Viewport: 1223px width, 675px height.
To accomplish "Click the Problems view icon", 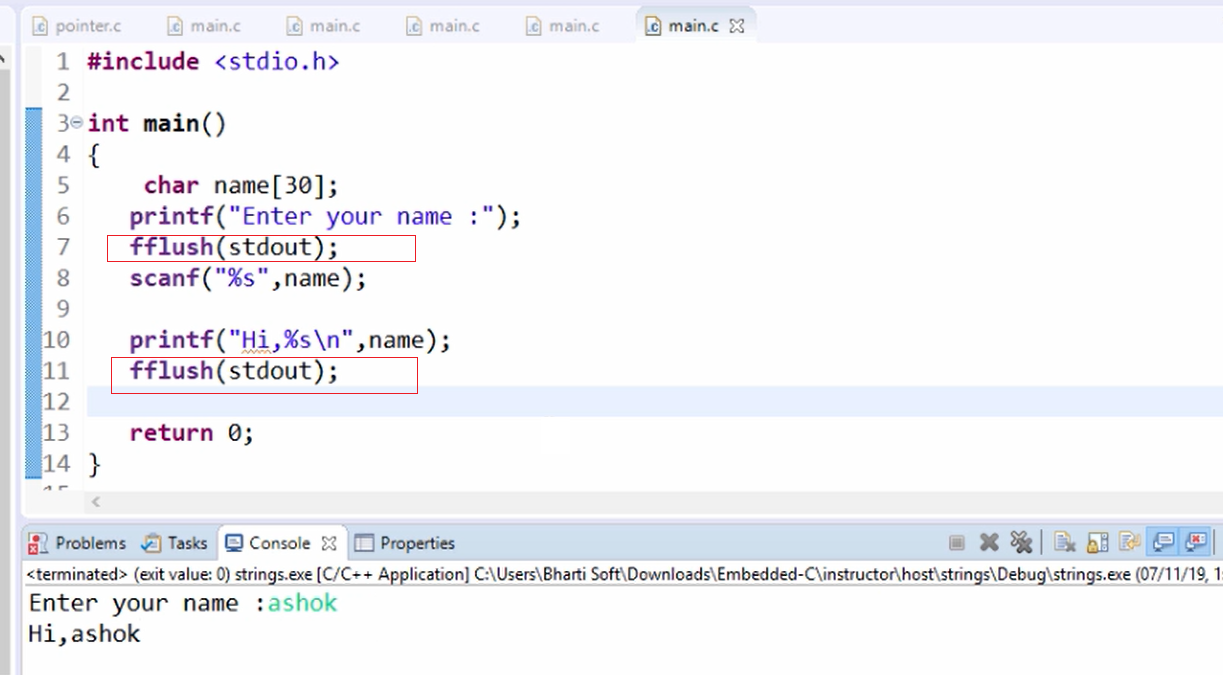I will coord(38,543).
